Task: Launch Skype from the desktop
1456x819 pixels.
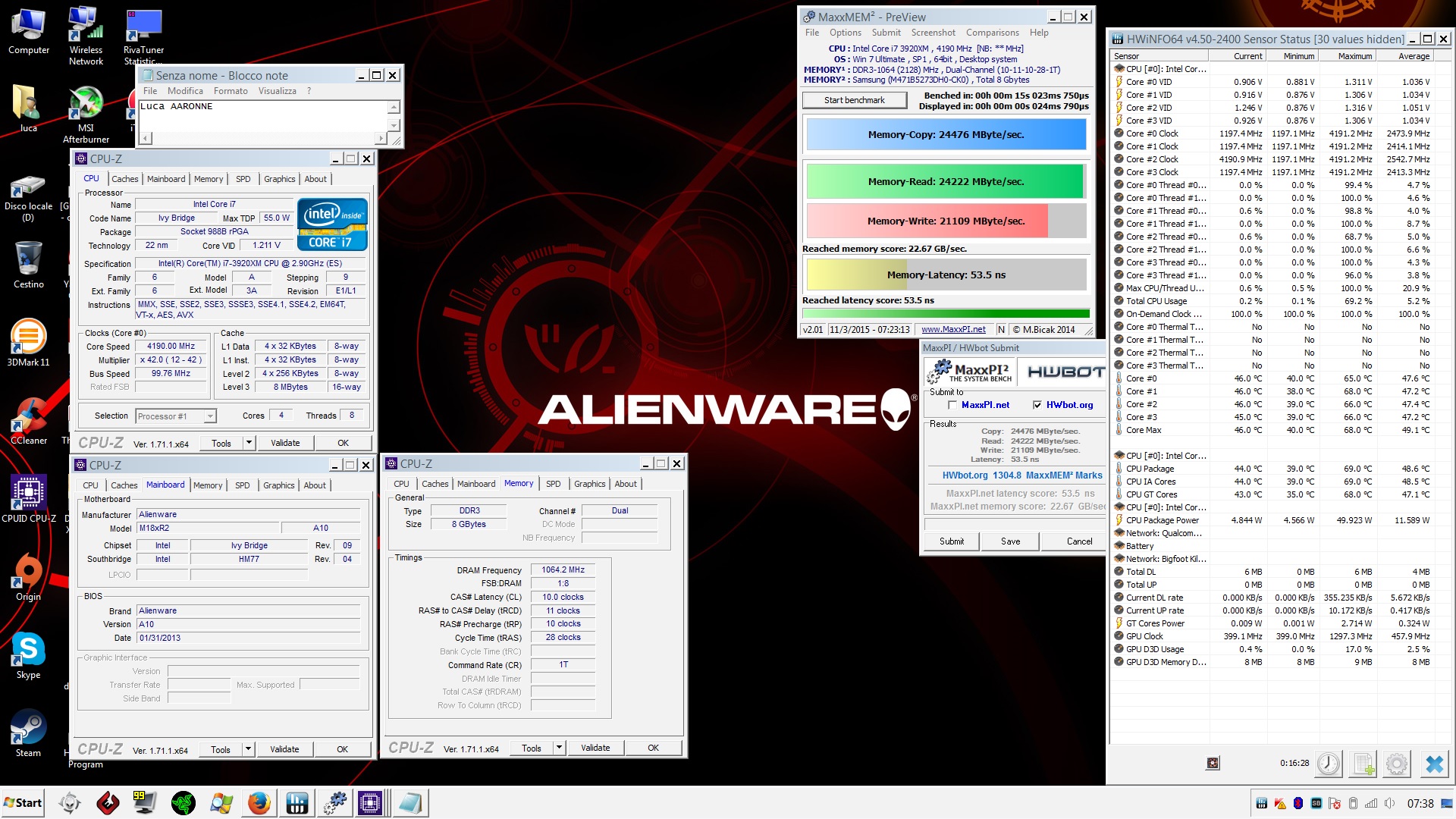Action: 29,655
